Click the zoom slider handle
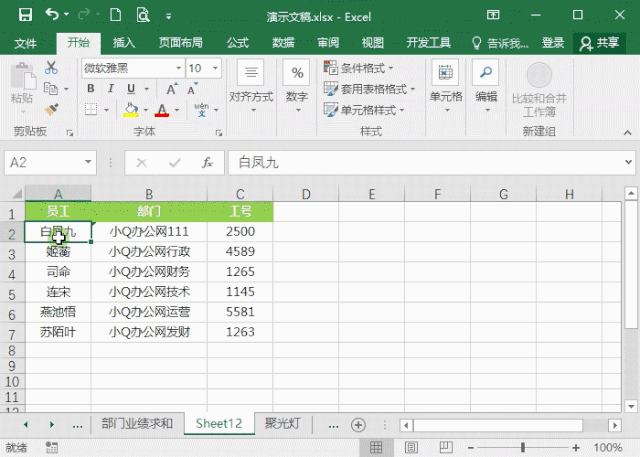This screenshot has width=640, height=457. click(522, 448)
